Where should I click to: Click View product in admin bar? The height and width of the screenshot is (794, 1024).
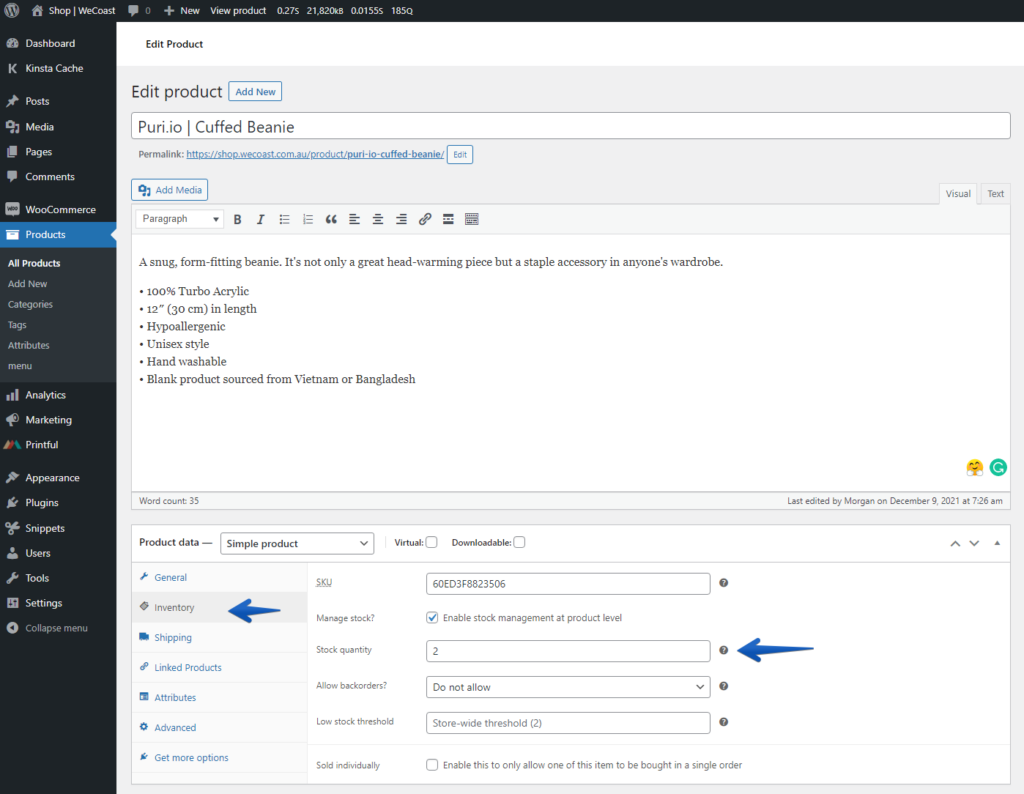(x=238, y=10)
